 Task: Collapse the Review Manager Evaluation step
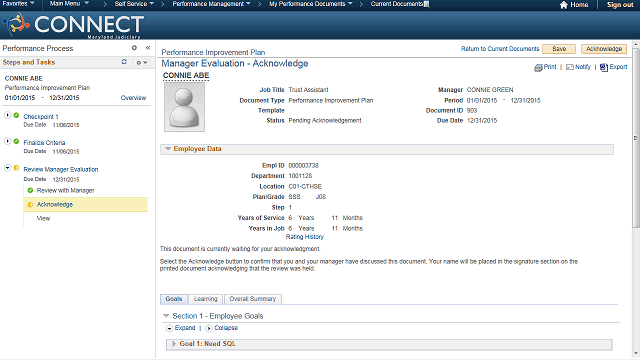[7, 168]
